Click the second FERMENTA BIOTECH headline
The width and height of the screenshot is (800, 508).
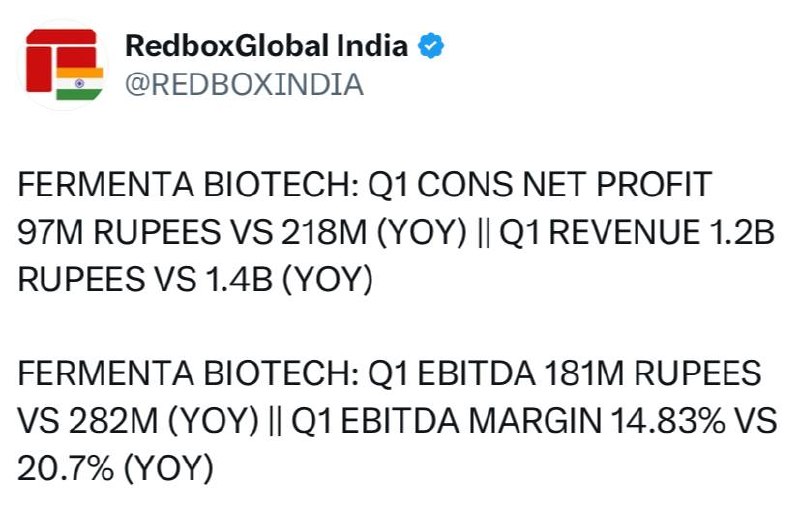[188, 373]
